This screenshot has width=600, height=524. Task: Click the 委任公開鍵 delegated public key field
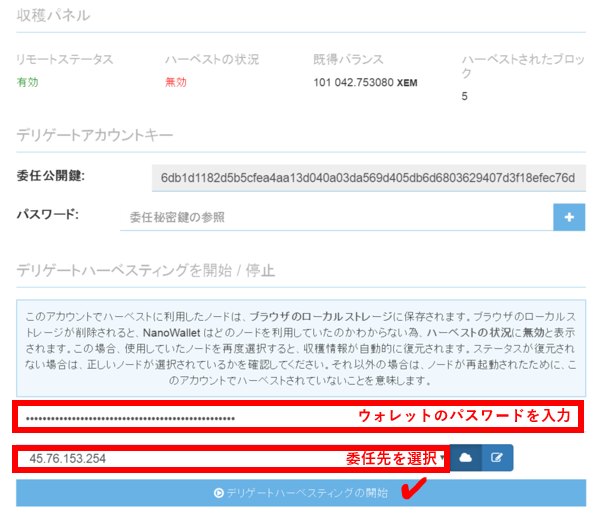pos(368,178)
